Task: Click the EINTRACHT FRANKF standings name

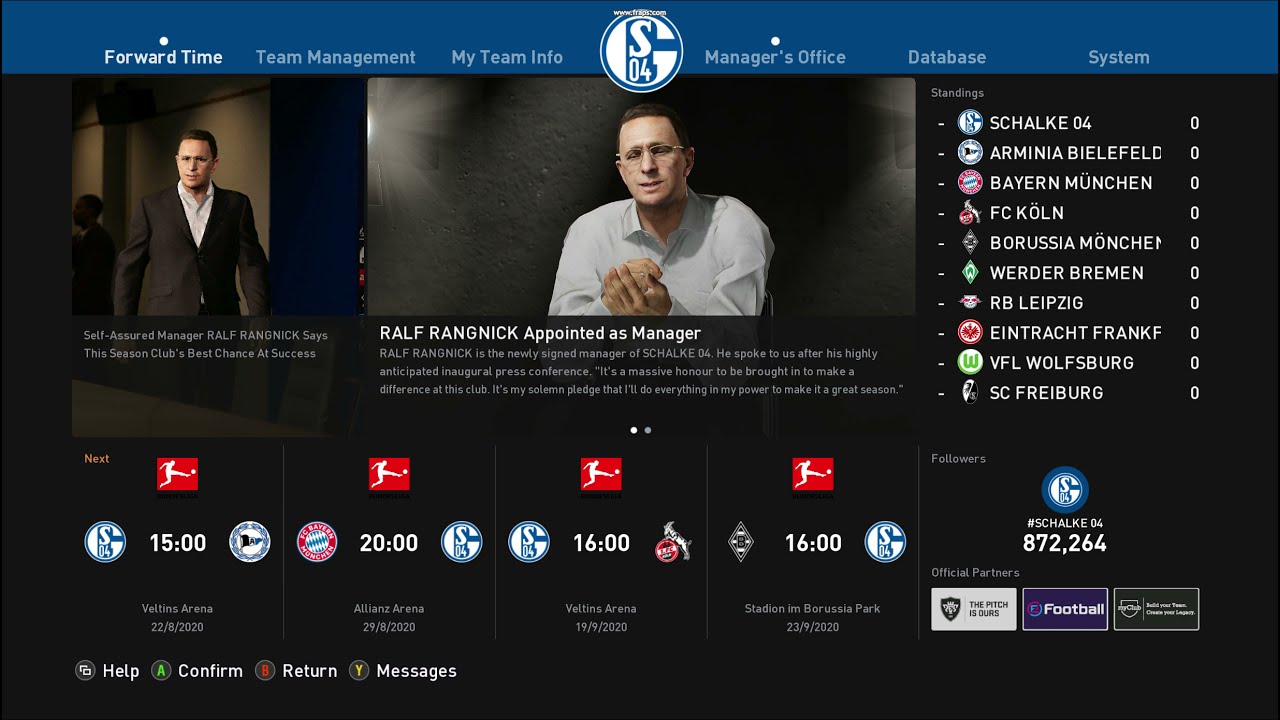Action: (1075, 333)
